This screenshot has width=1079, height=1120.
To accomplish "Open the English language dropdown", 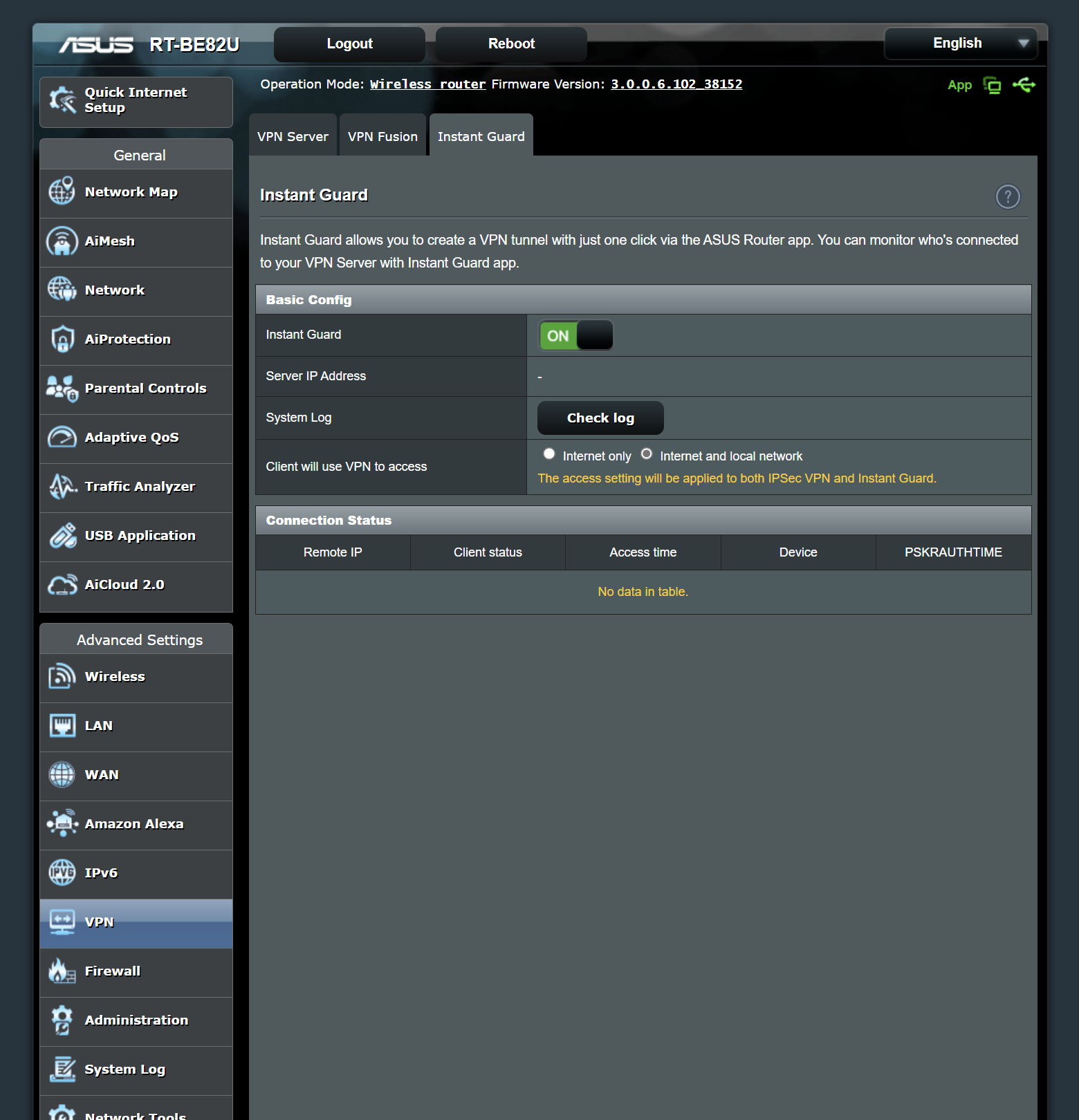I will click(961, 43).
